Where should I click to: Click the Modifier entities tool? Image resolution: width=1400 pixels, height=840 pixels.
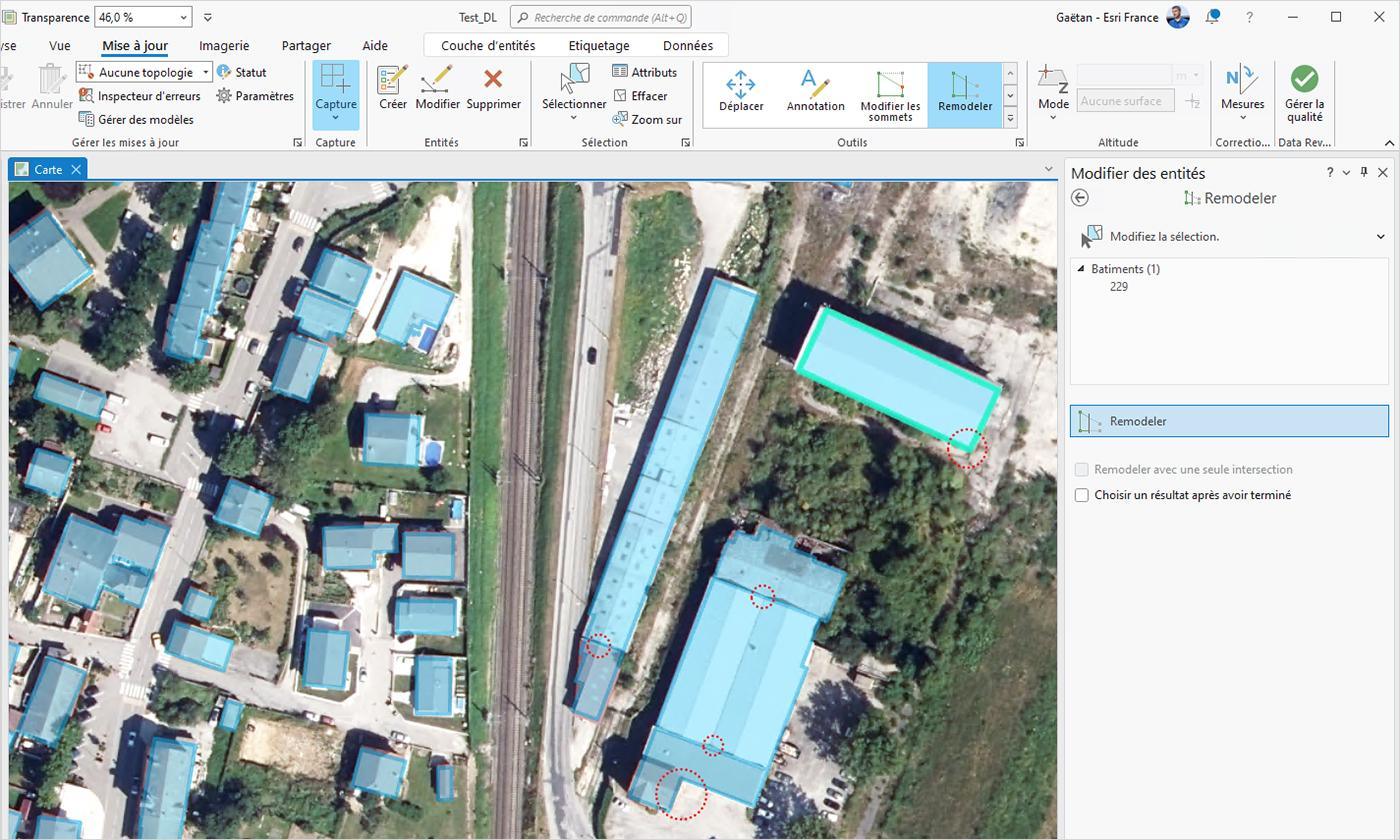coord(437,88)
